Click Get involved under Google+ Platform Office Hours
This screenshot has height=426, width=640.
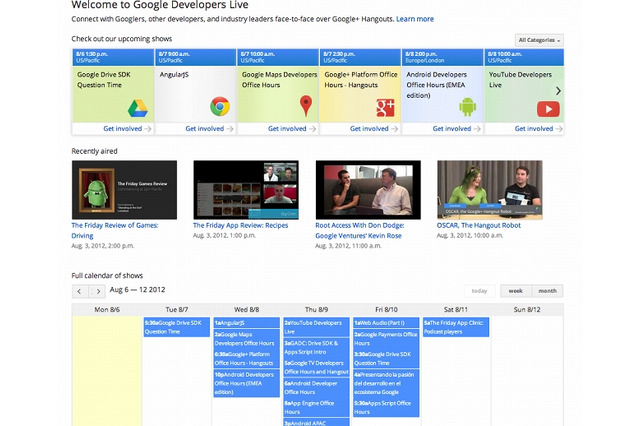374,129
